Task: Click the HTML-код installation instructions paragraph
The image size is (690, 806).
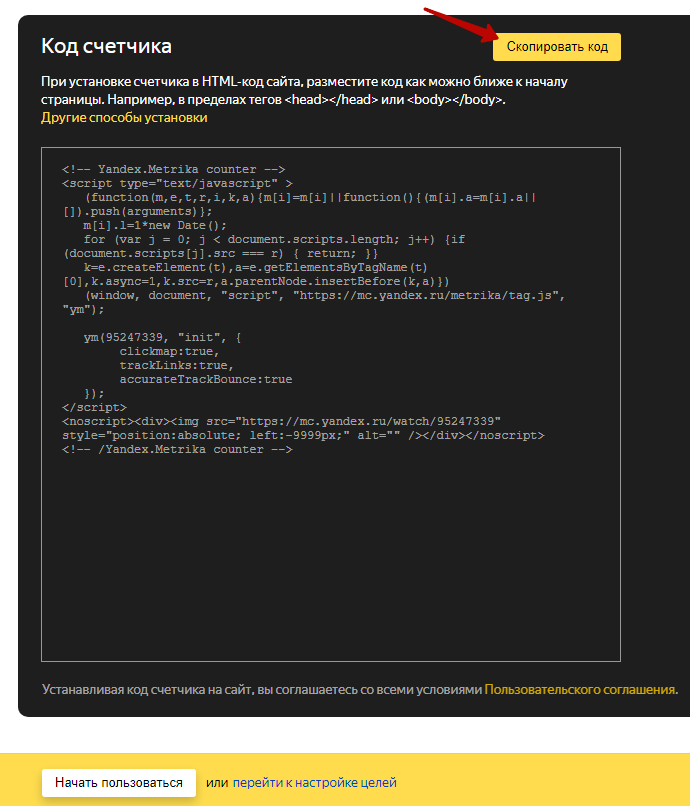Action: (304, 90)
